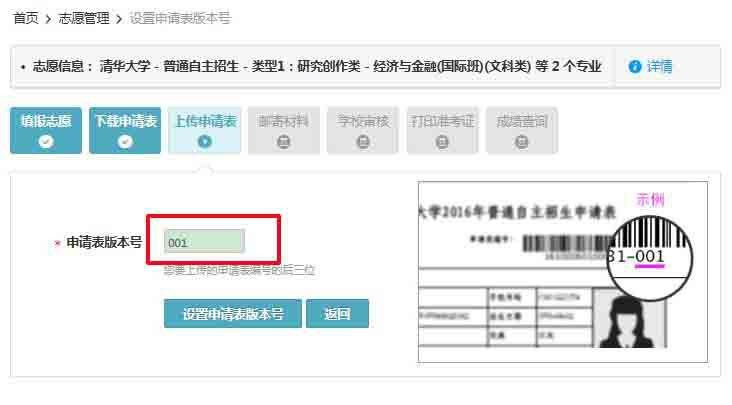Click the grey status icon under 打印准考证
This screenshot has height=405, width=732.
[442, 141]
